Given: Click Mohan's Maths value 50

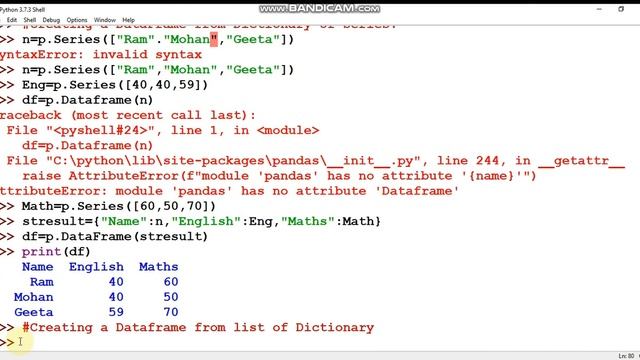Looking at the screenshot, I should click(171, 297).
